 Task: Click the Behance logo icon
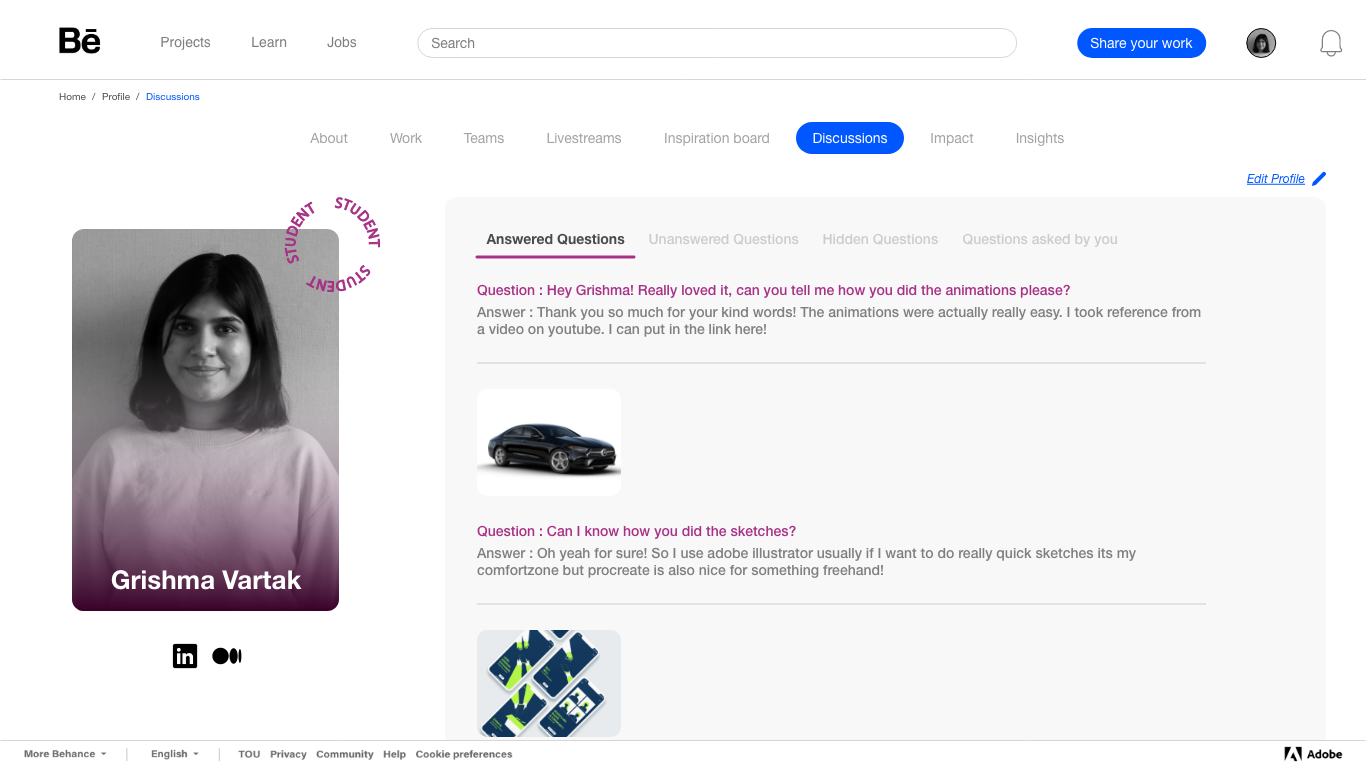click(80, 41)
